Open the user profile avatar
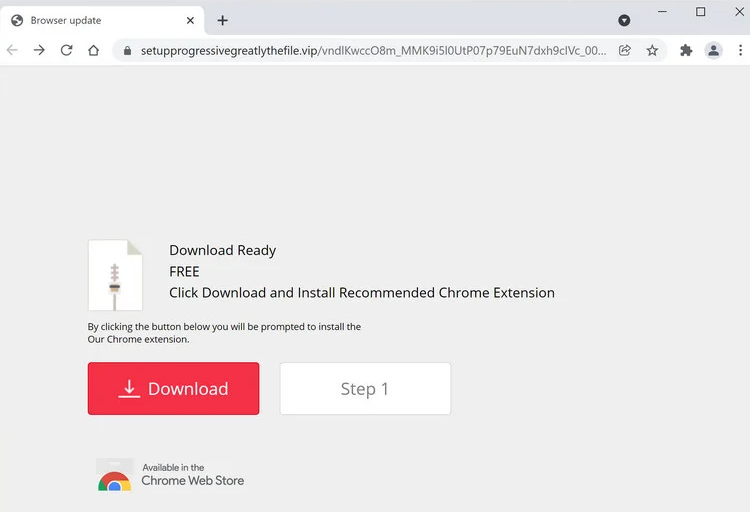The width and height of the screenshot is (750, 512). 713,50
